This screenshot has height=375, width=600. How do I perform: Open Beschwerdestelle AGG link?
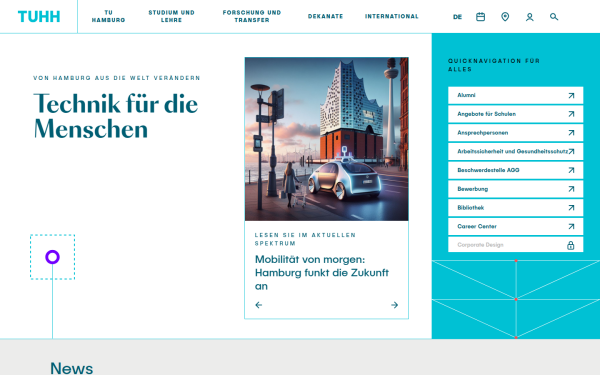515,170
